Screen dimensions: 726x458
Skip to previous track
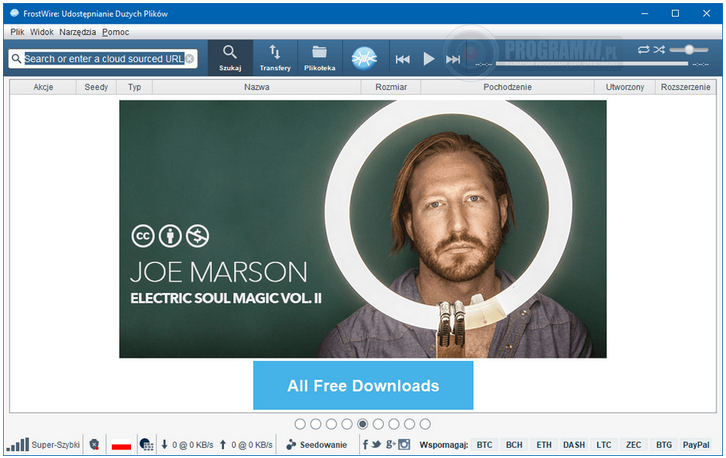[402, 59]
